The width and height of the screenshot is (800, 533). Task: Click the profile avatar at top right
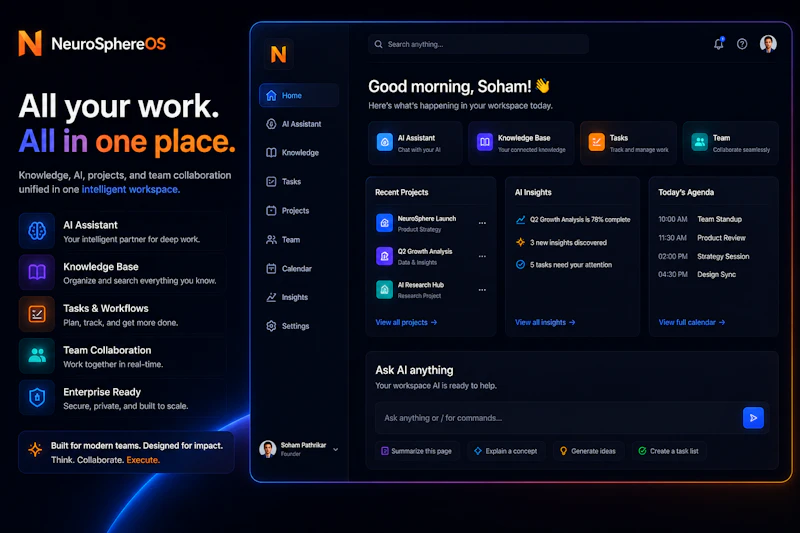click(x=768, y=44)
